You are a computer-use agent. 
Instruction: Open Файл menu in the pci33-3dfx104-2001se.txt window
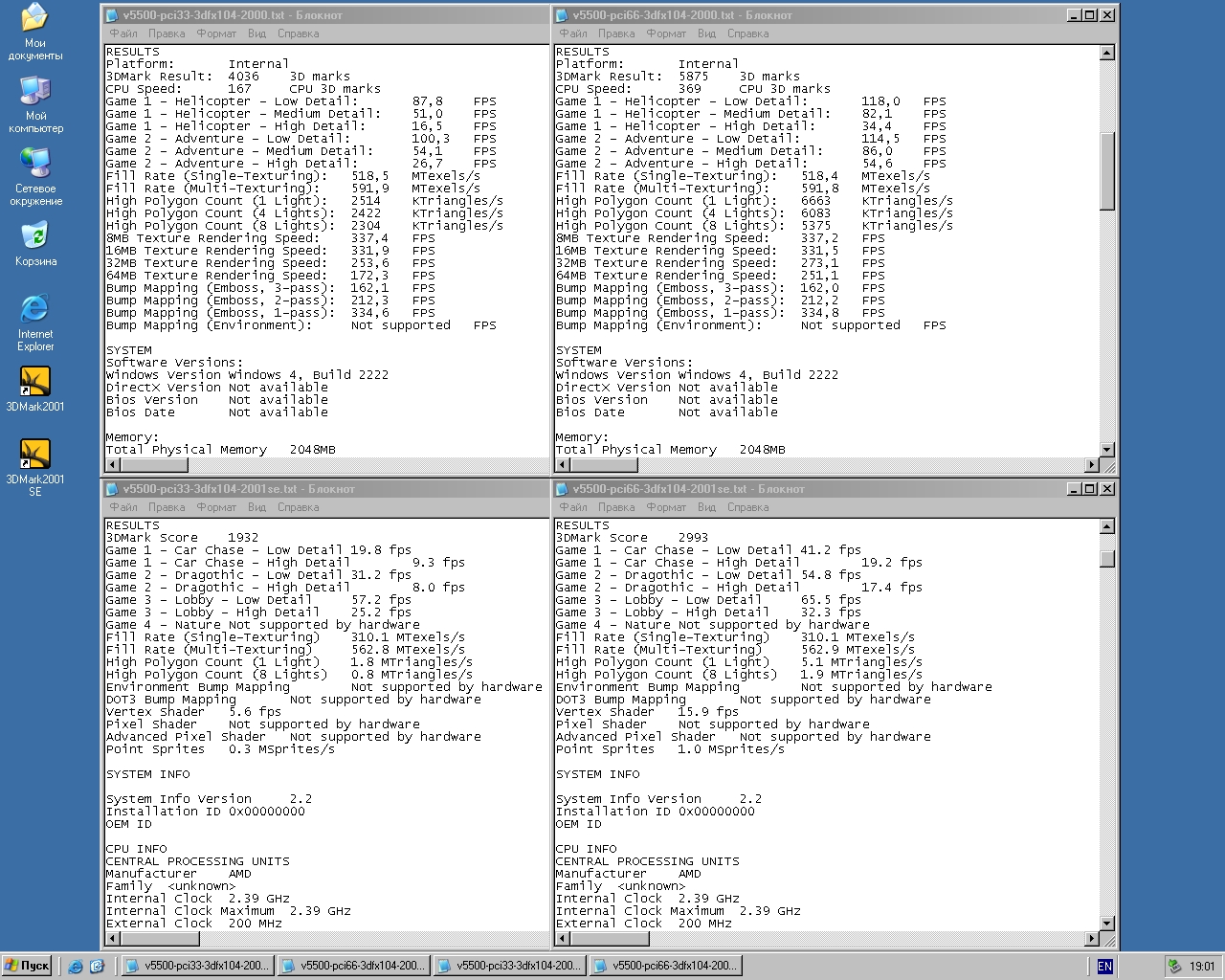coord(123,507)
